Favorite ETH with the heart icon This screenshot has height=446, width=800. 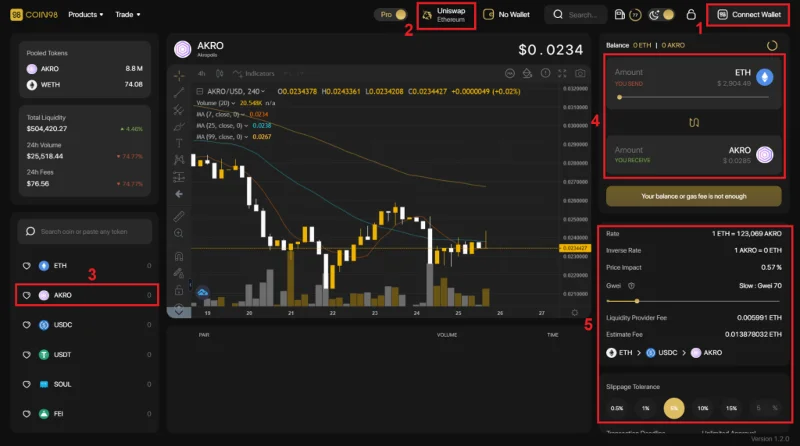(x=27, y=266)
